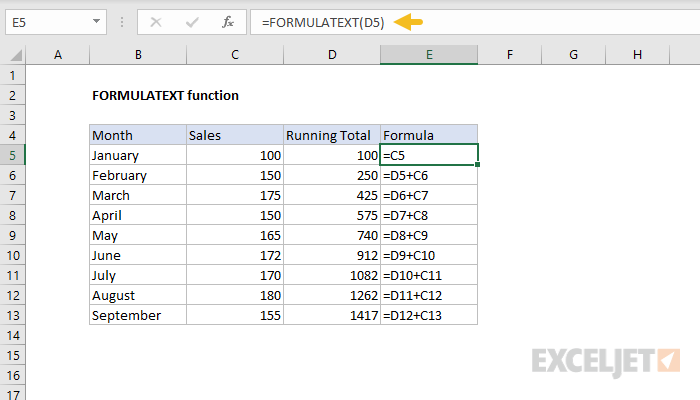Image resolution: width=700 pixels, height=400 pixels.
Task: Select row 5 header
Action: 13,155
